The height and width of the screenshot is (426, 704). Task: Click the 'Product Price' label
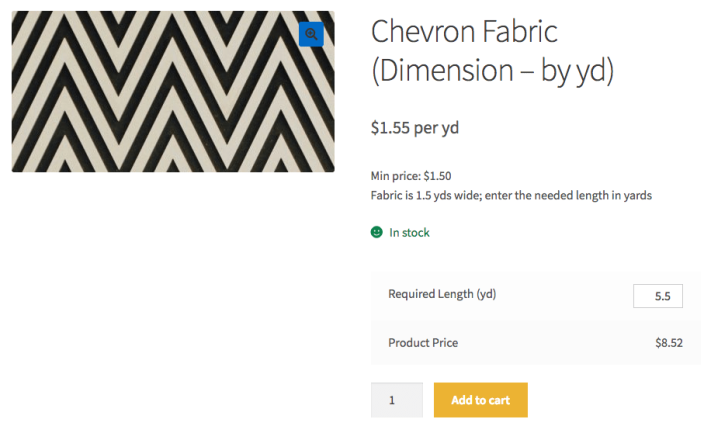click(x=423, y=343)
